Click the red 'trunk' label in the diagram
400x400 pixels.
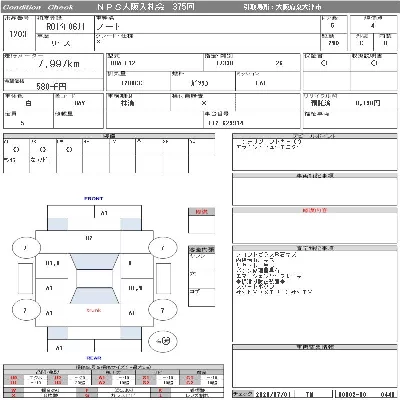[x=94, y=310]
